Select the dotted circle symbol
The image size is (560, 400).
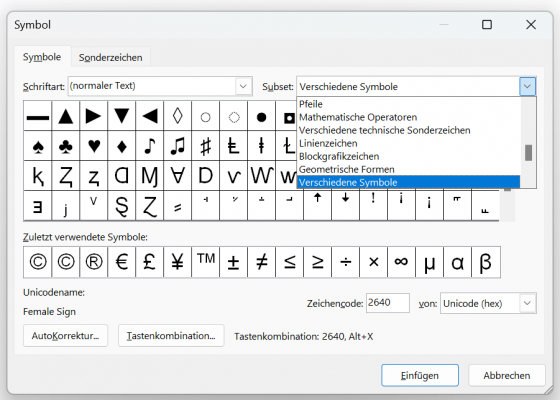pos(234,116)
